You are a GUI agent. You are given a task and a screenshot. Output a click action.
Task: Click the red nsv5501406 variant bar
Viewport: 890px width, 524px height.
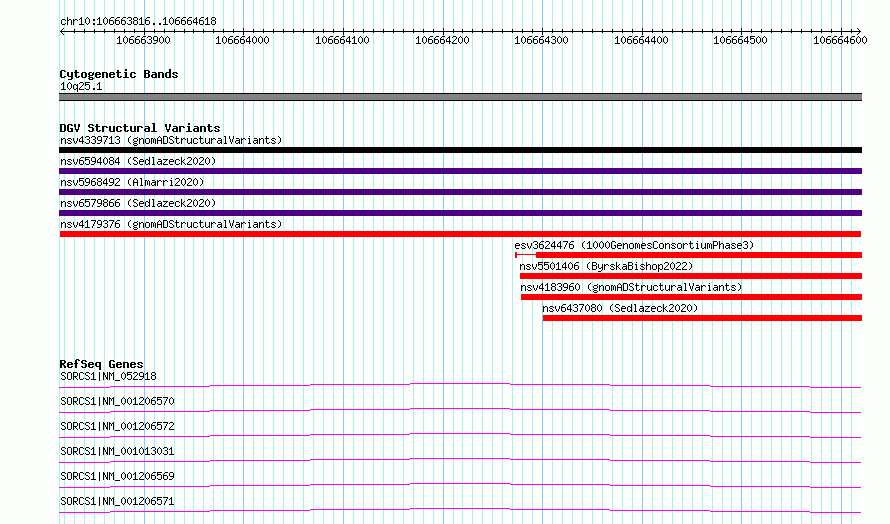click(x=691, y=276)
